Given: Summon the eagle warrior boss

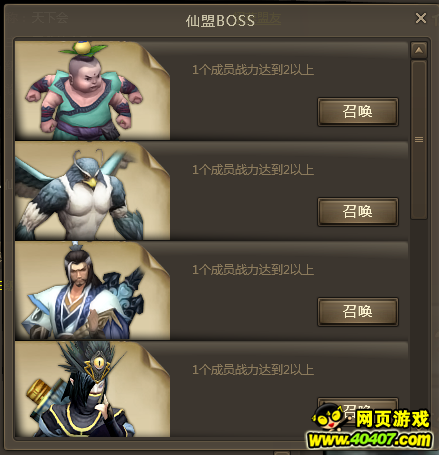Looking at the screenshot, I should (358, 212).
